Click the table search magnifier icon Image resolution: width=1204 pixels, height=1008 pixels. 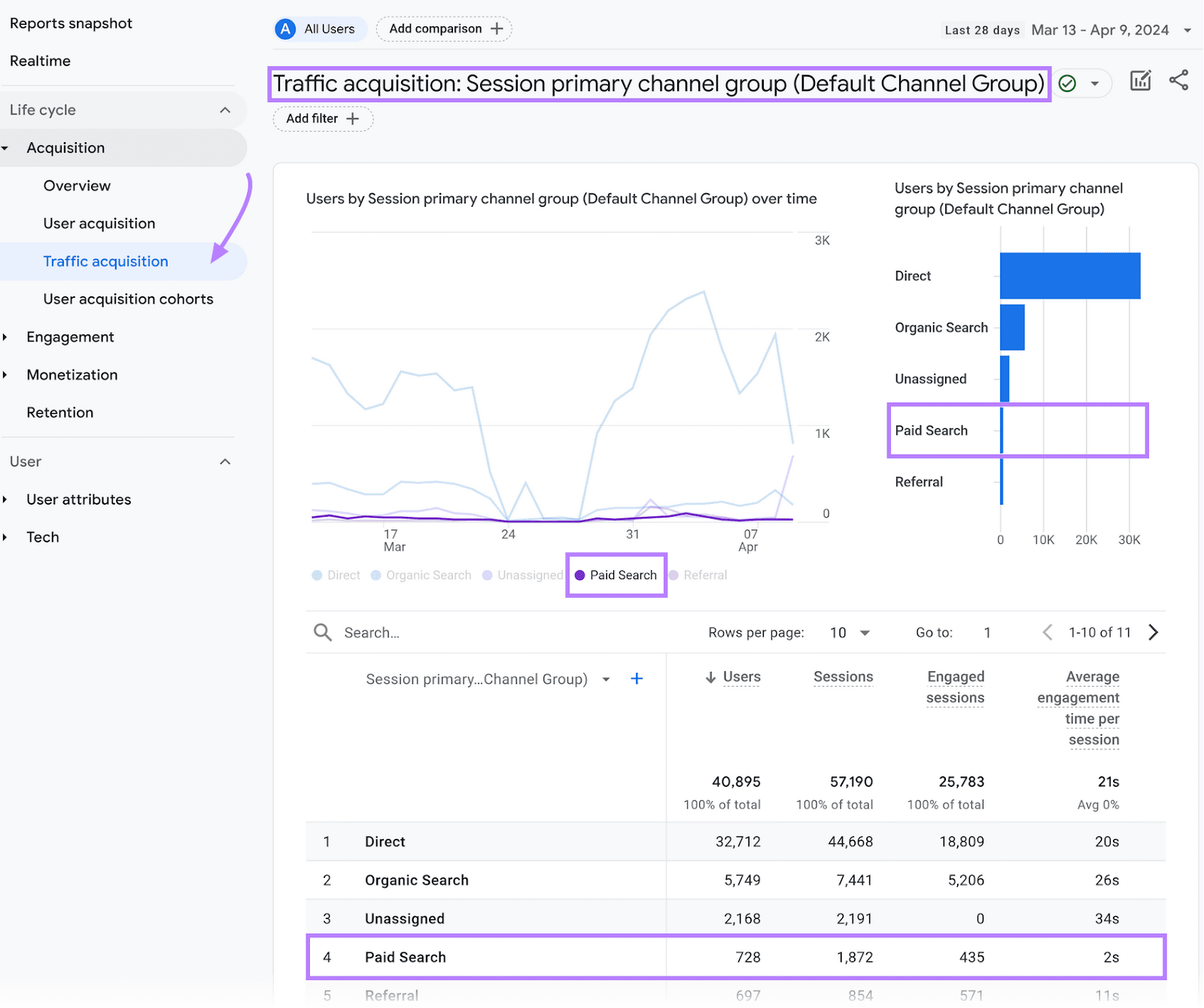(x=323, y=633)
